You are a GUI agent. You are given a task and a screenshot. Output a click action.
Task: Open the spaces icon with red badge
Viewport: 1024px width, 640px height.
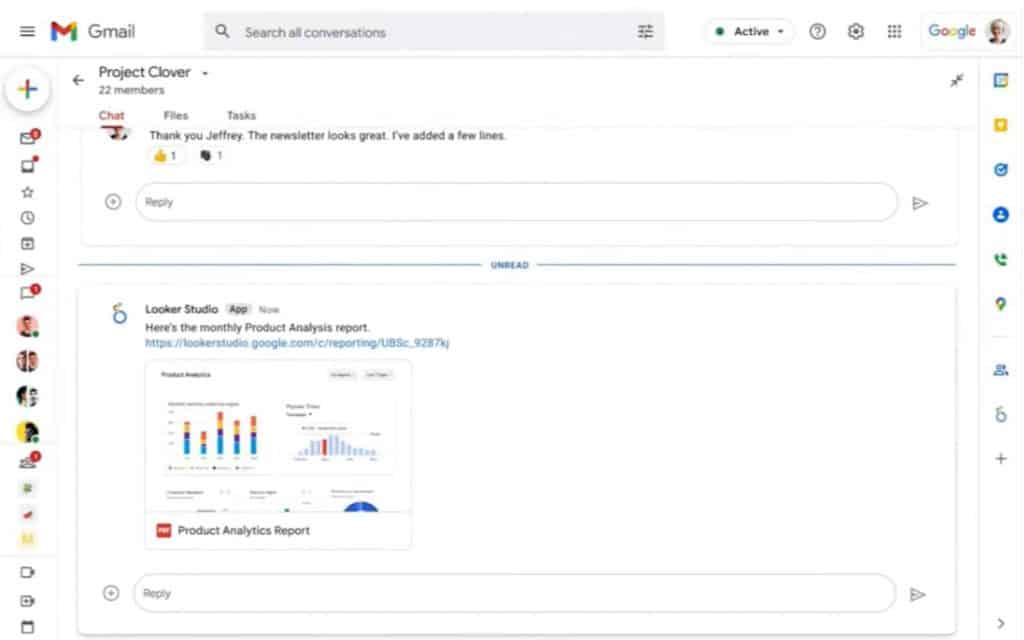pos(28,462)
